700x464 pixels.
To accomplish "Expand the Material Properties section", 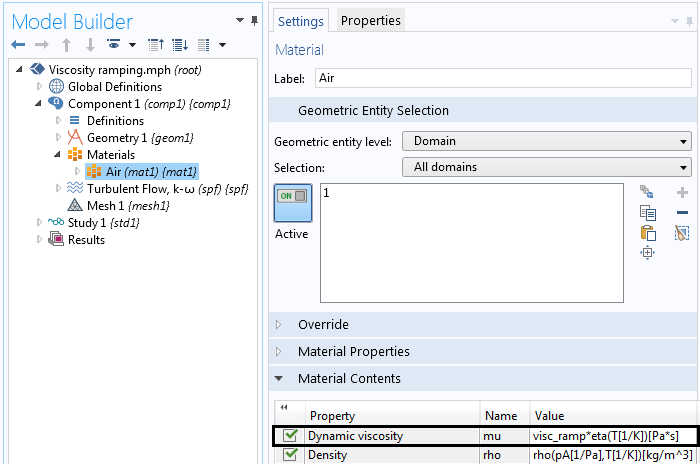I will click(279, 351).
